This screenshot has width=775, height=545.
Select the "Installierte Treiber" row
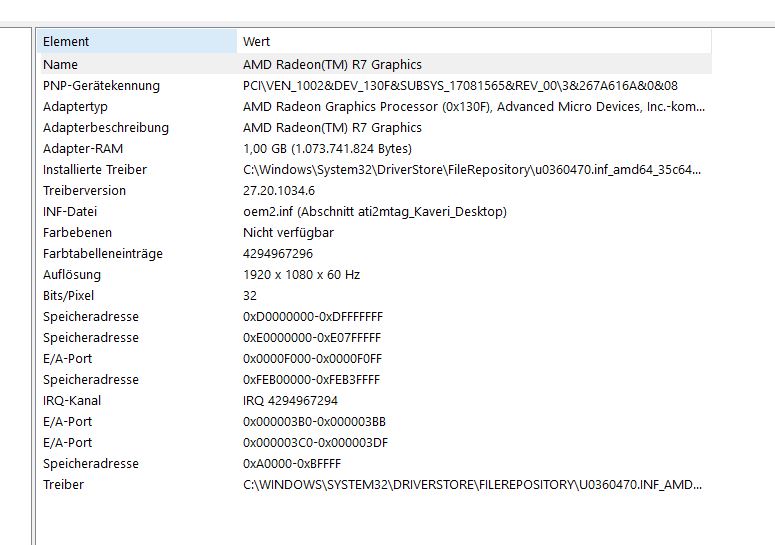tap(95, 169)
